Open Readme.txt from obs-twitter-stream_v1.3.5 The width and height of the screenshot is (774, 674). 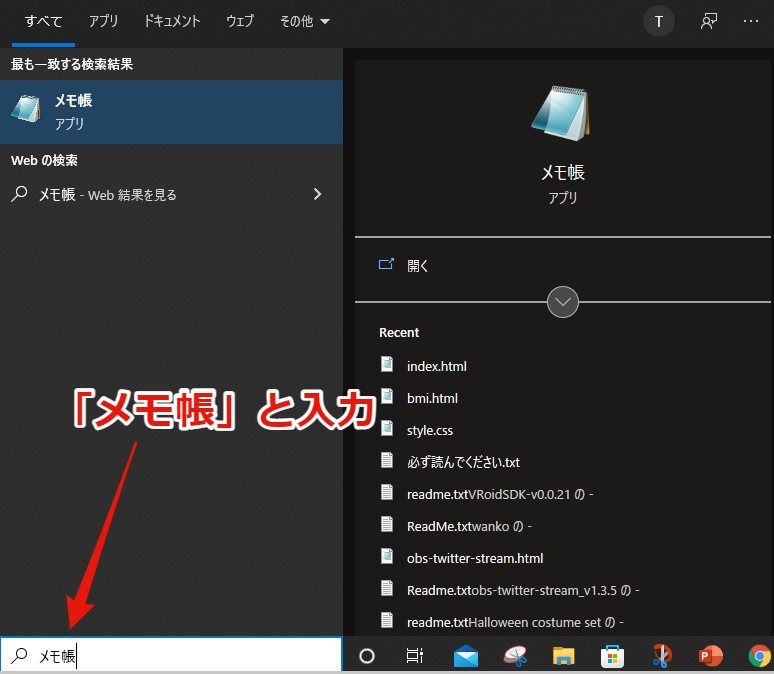[x=523, y=591]
